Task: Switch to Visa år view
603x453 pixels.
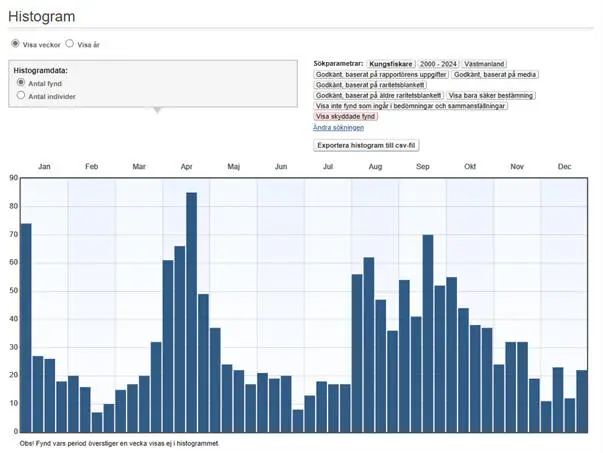Action: coord(70,44)
